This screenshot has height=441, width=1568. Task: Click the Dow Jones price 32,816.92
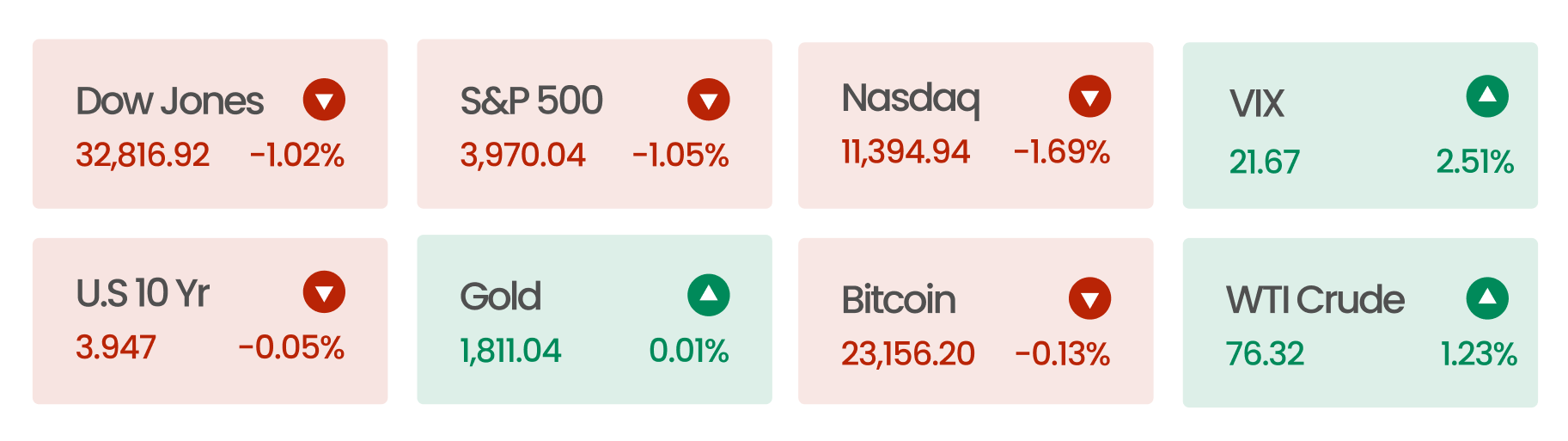[x=143, y=156]
